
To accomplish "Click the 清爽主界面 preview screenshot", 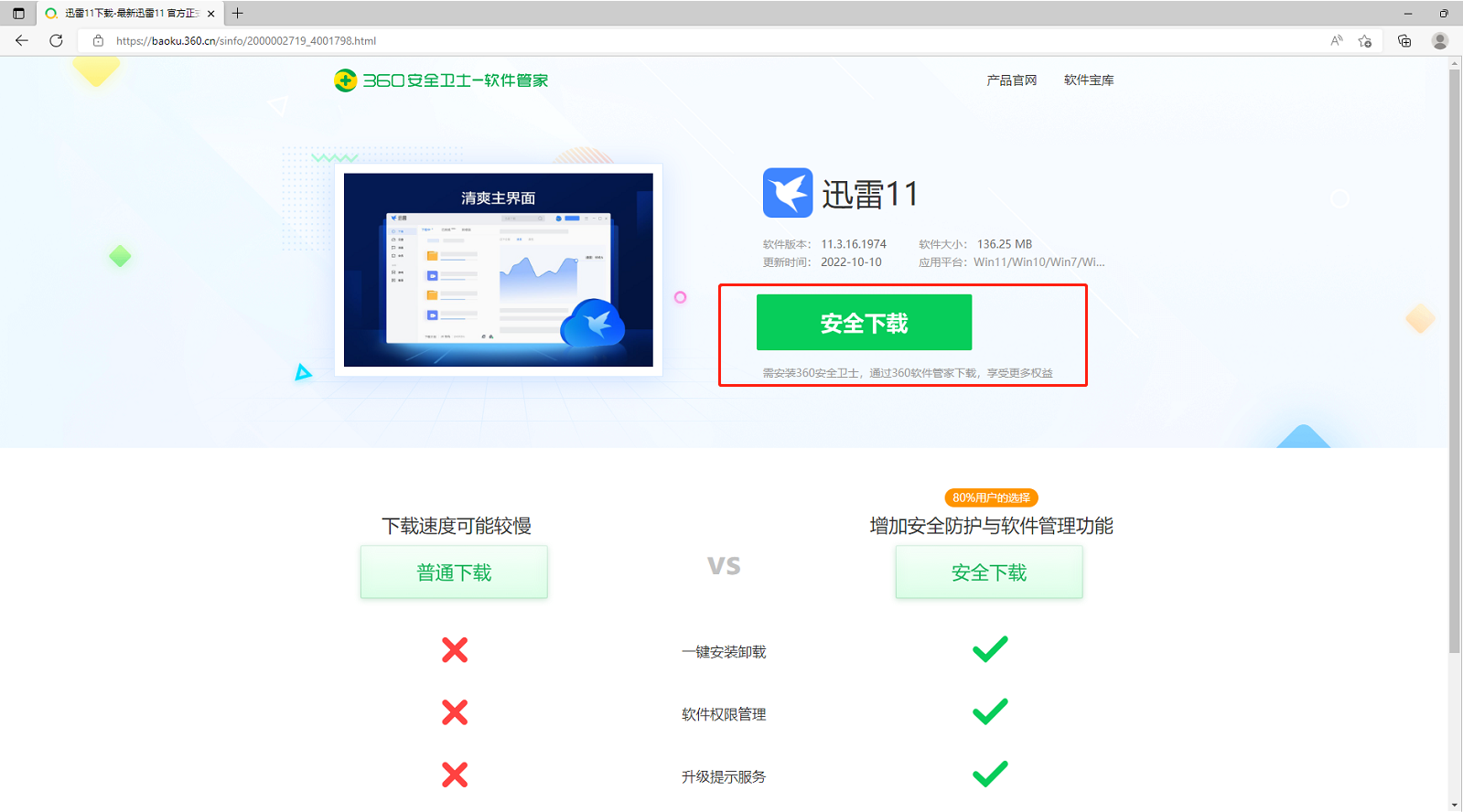I will (x=499, y=270).
